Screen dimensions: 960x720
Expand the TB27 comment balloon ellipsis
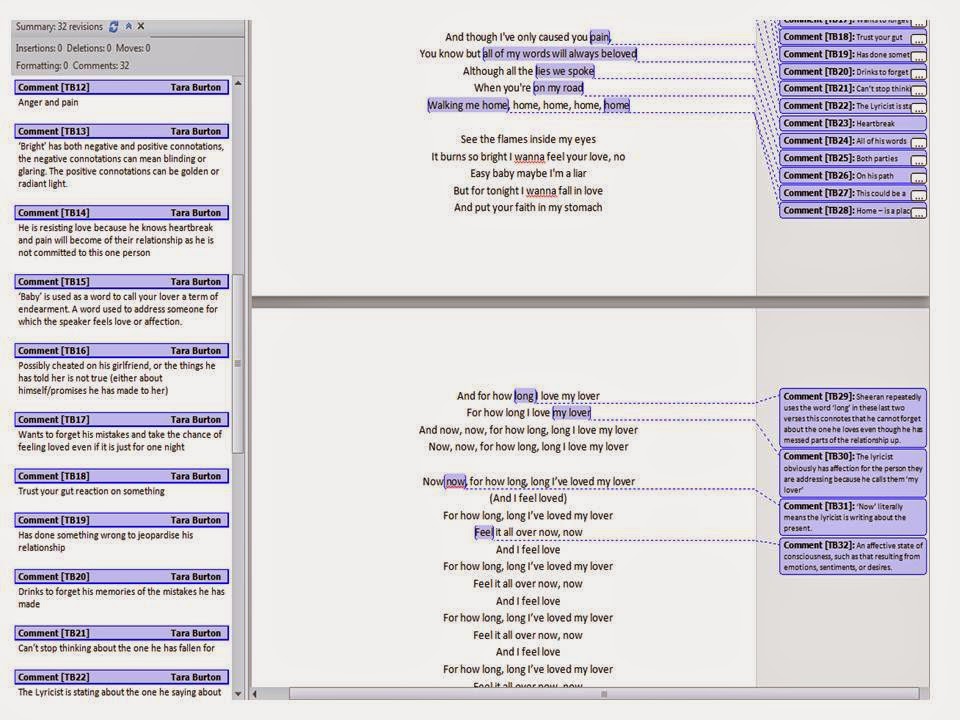tap(918, 195)
